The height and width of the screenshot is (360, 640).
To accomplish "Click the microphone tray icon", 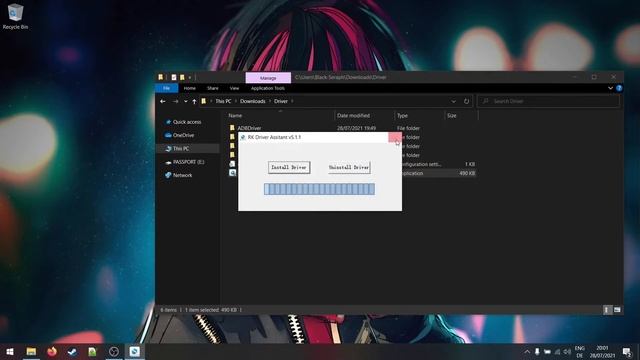I will pyautogui.click(x=537, y=351).
